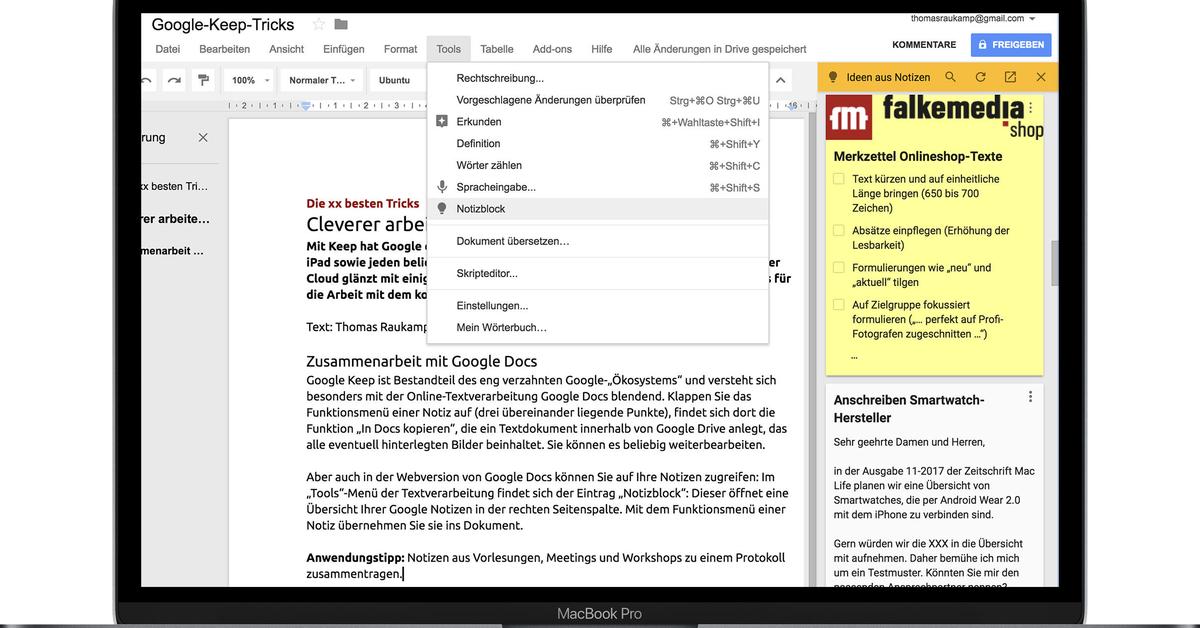Click the undo arrow in toolbar

point(147,80)
